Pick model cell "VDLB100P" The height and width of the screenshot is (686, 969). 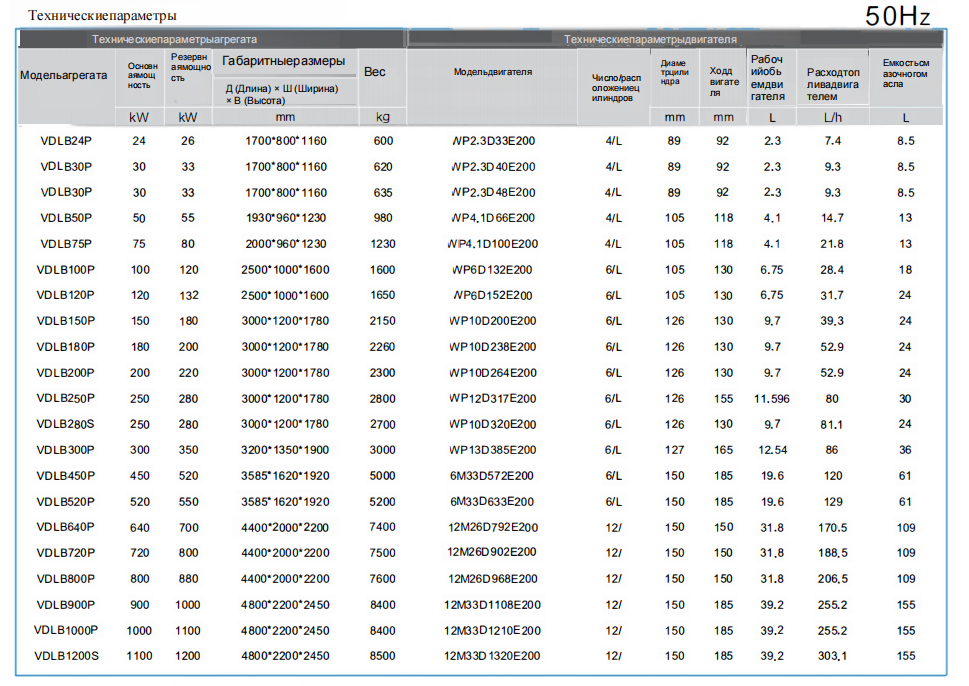(66, 270)
